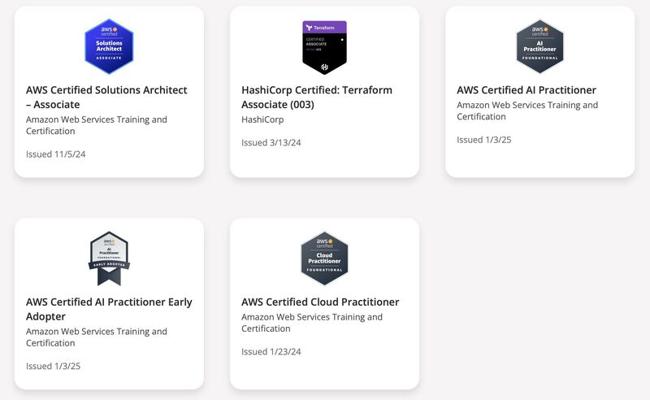Open HashiCorp Certified: Terraform Associate (003) title
Image resolution: width=650 pixels, height=400 pixels.
[x=317, y=97]
